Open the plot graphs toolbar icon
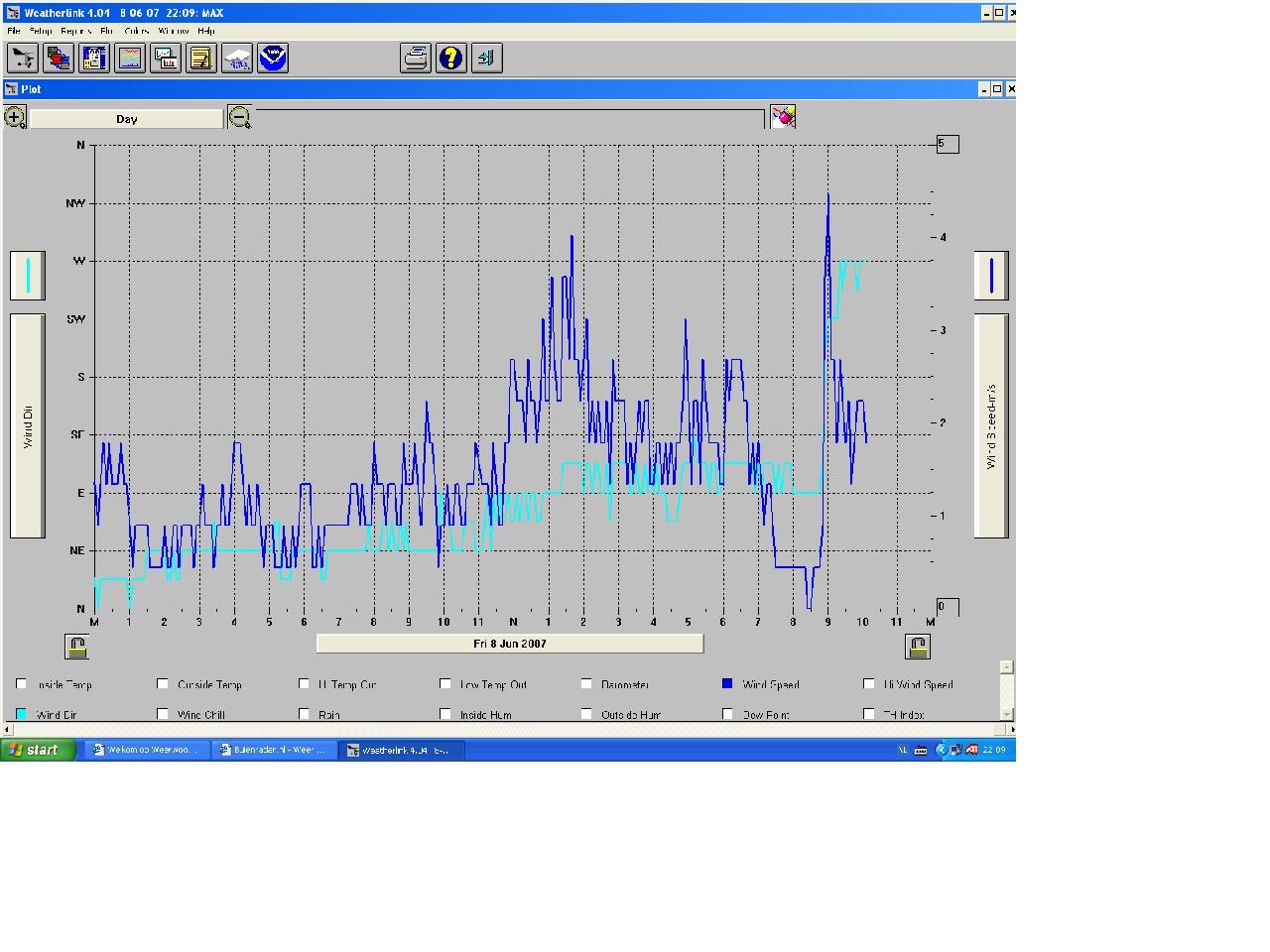 pos(166,58)
